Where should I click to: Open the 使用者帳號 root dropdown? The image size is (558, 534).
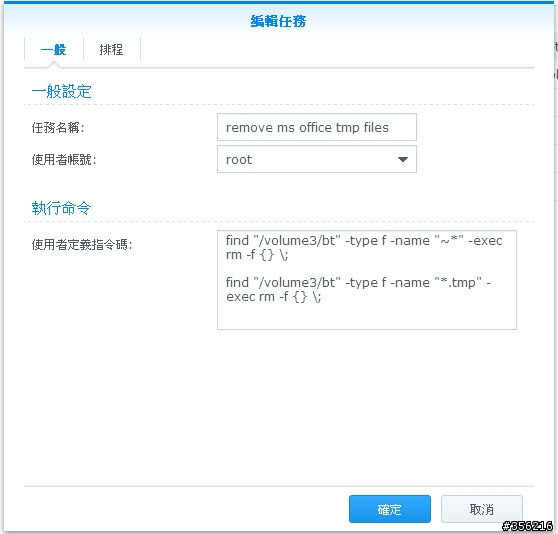pyautogui.click(x=317, y=159)
